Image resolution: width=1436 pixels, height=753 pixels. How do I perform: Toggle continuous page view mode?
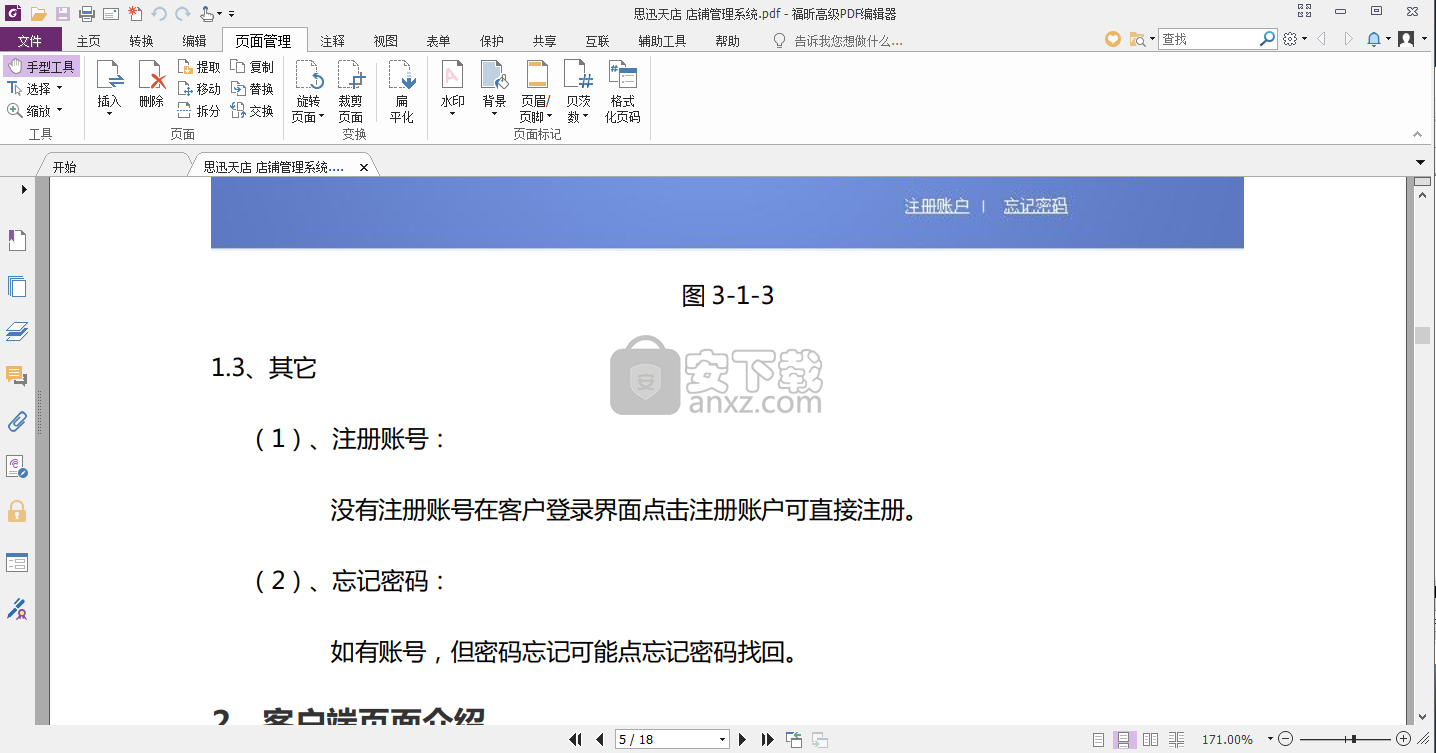click(x=1124, y=739)
